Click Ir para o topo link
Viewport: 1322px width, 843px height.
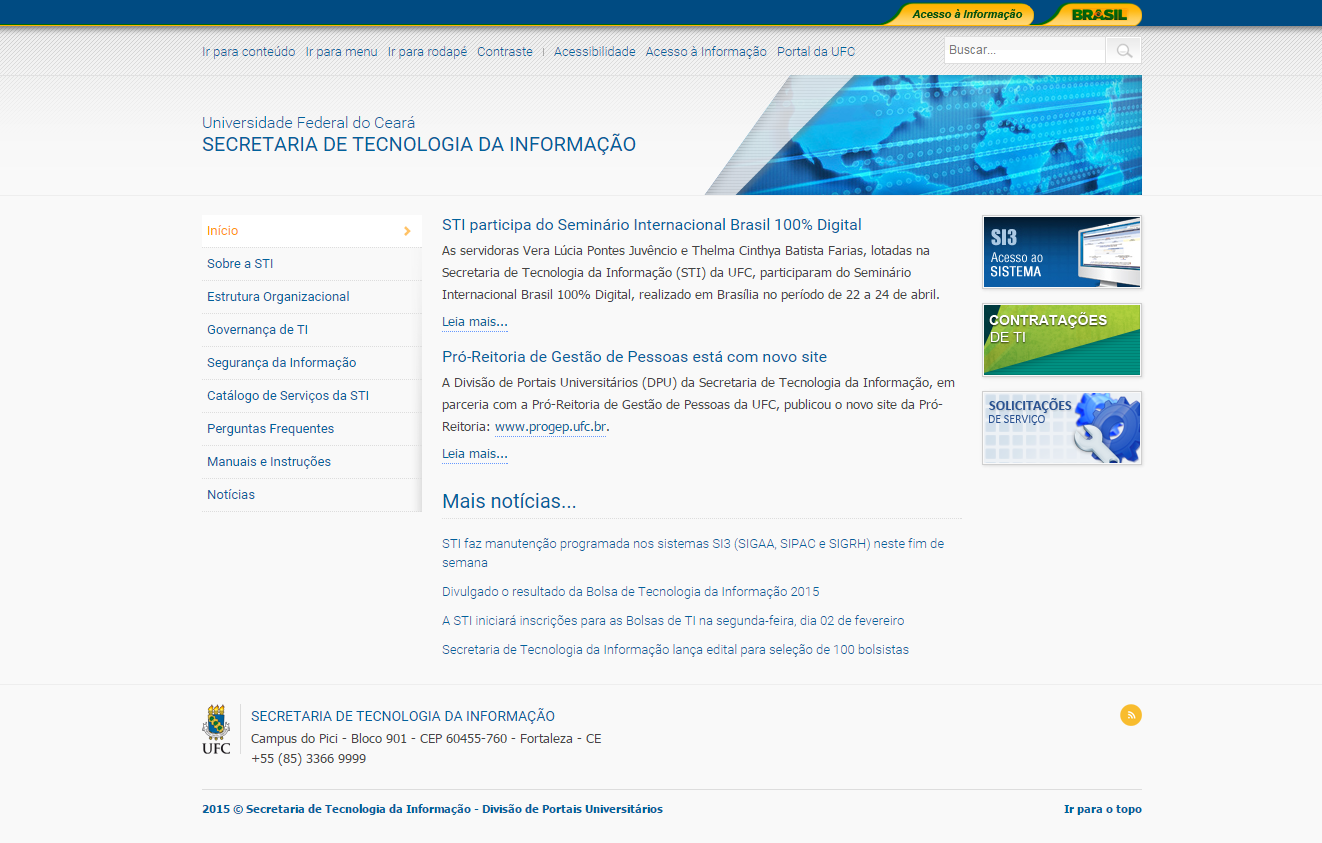(1102, 809)
